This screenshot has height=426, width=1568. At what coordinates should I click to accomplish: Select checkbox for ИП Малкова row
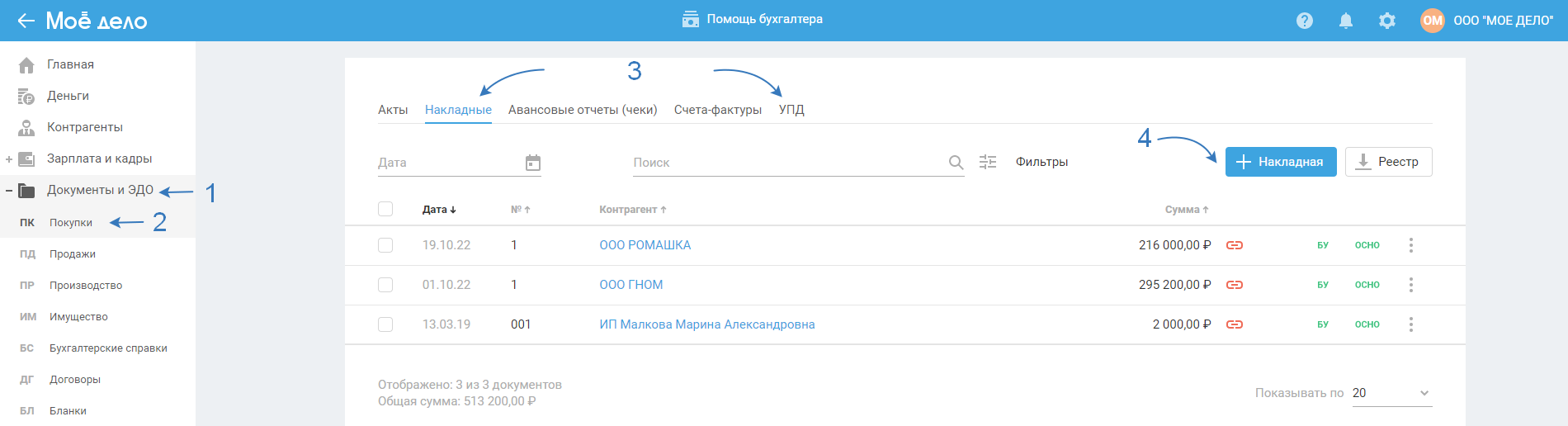coord(385,324)
